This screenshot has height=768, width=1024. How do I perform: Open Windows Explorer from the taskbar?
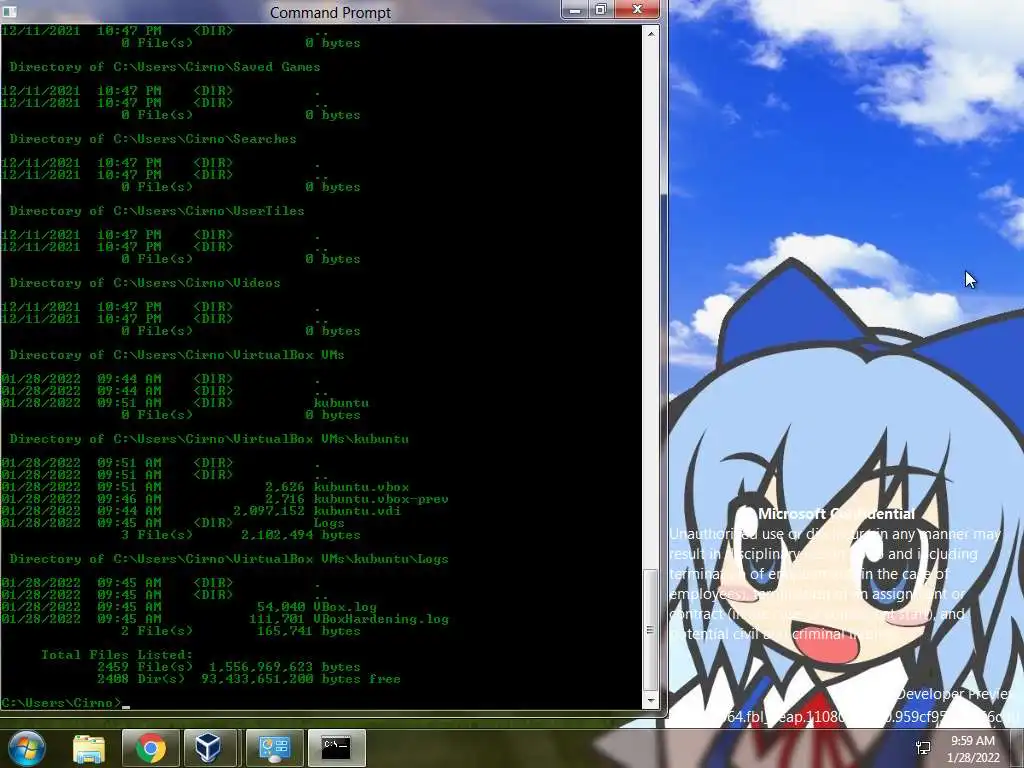point(89,748)
